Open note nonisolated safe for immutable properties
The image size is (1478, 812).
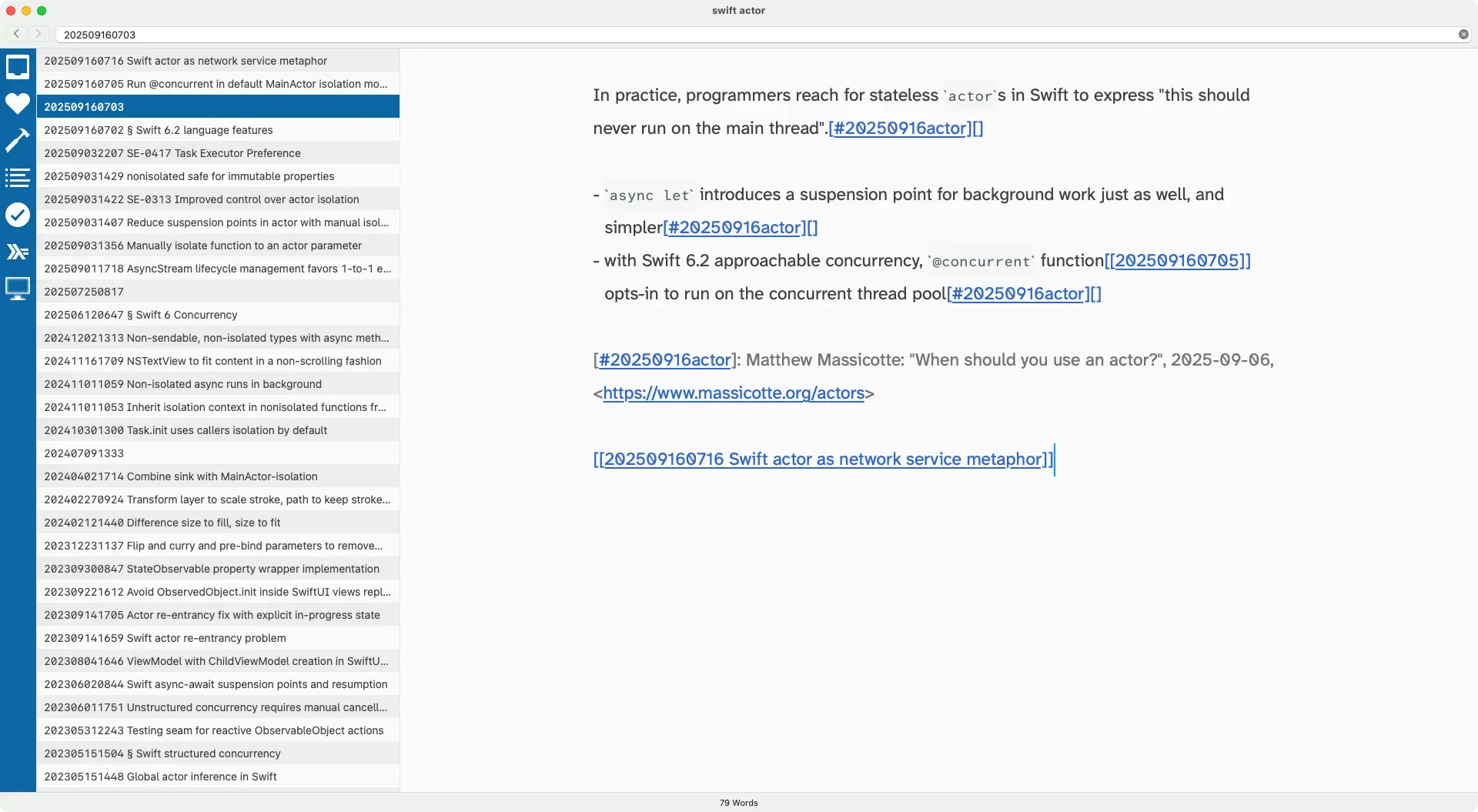pos(218,176)
